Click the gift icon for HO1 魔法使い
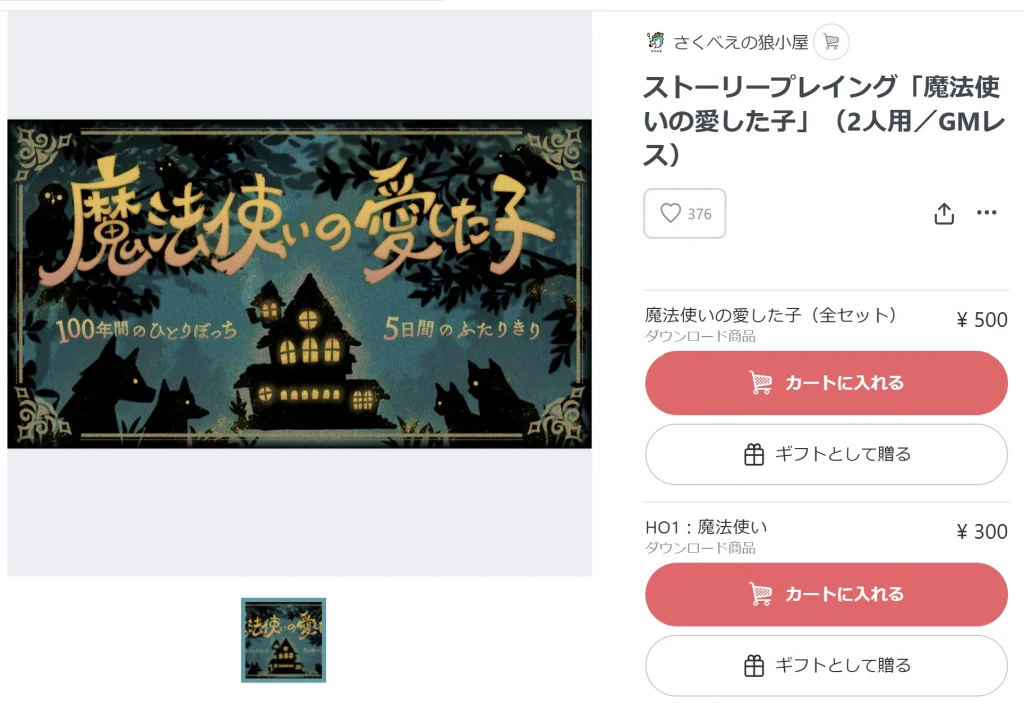This screenshot has height=705, width=1024. pyautogui.click(x=754, y=666)
